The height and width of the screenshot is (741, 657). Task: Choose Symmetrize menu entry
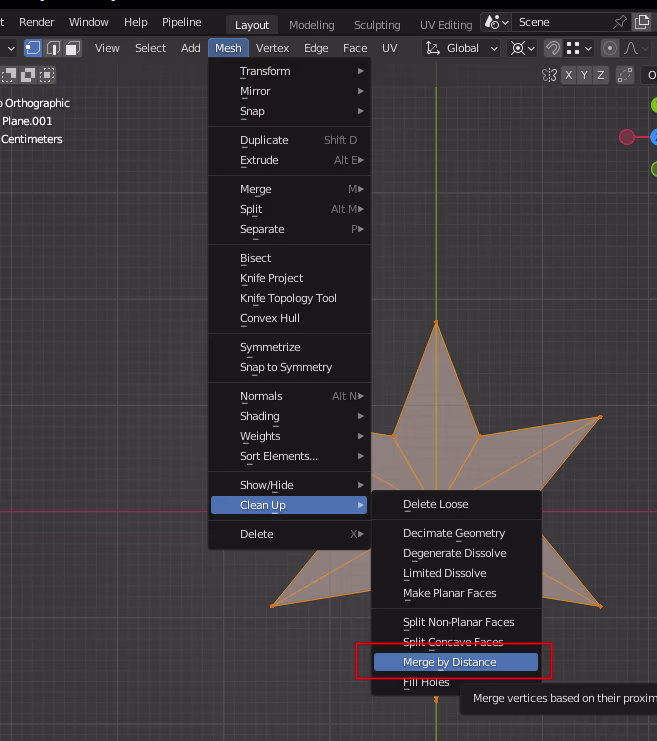click(289, 347)
